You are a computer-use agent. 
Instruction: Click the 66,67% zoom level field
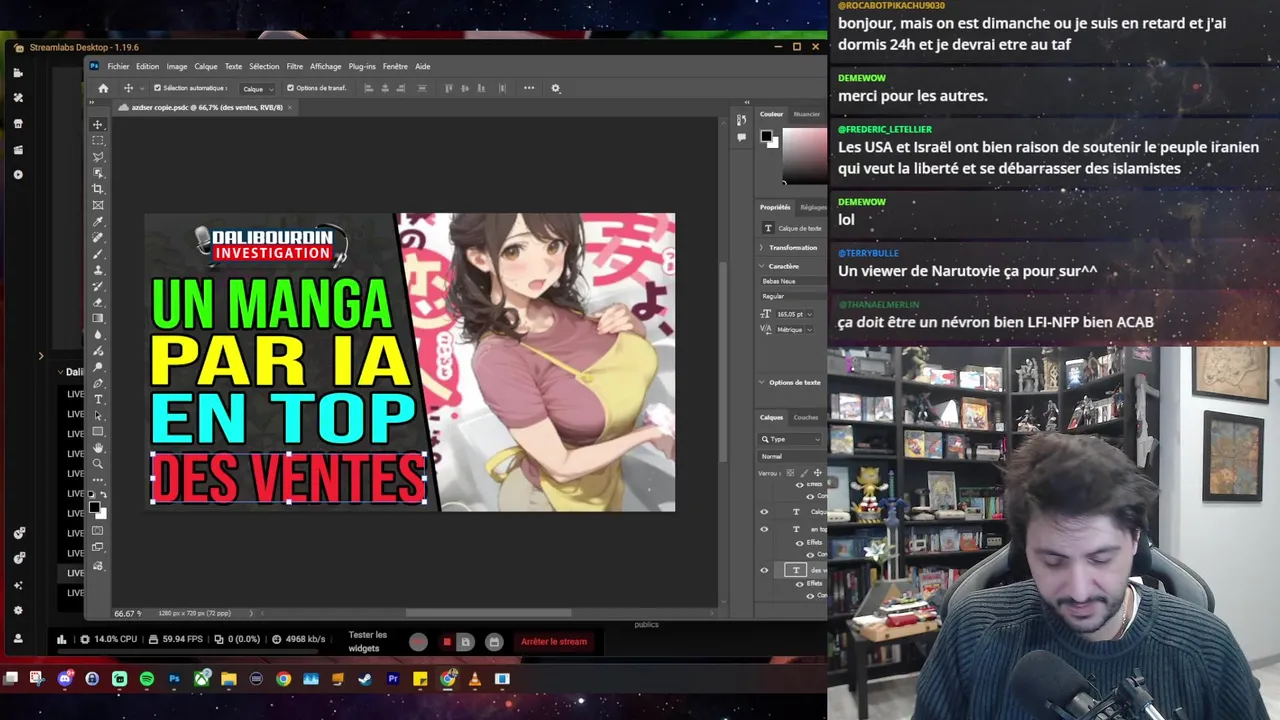tap(127, 613)
